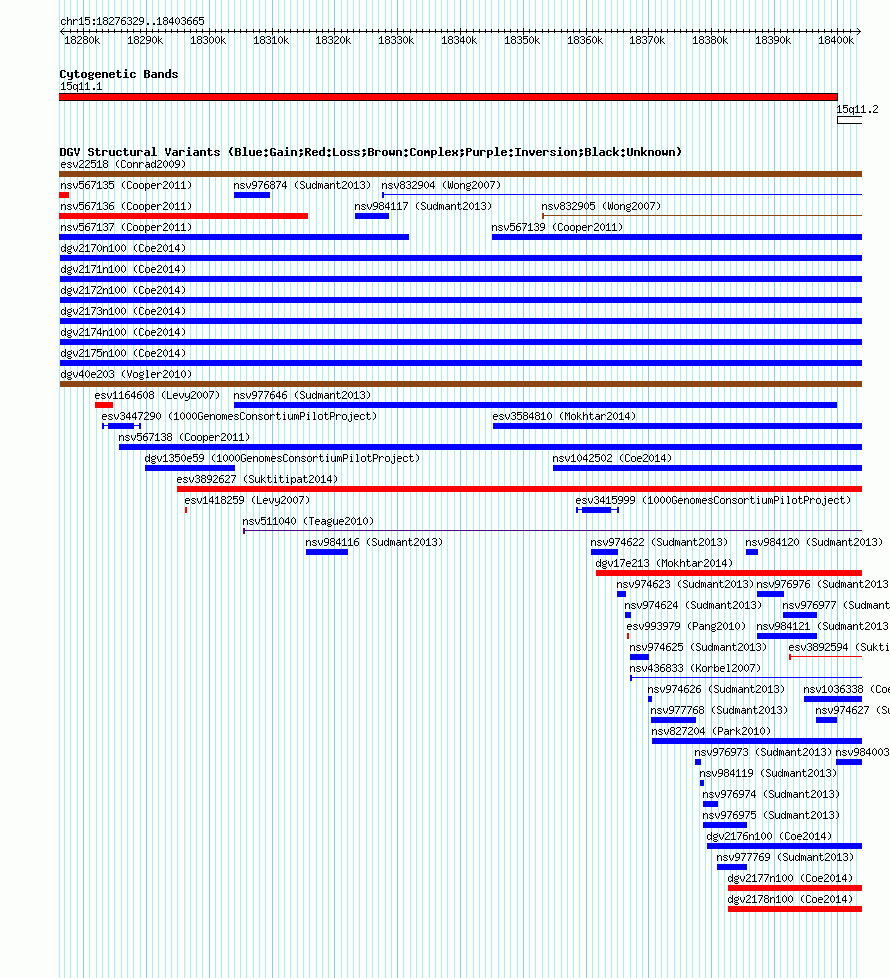Click nsv976974 (Sudmant2013) label

(771, 794)
